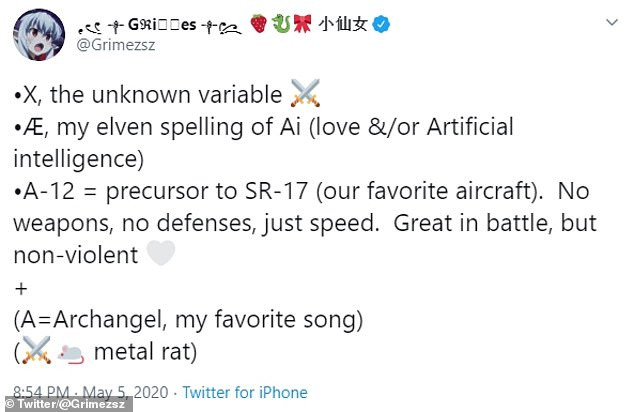The width and height of the screenshot is (634, 412).
Task: Click the Archangel favorite song line
Action: pos(188,319)
